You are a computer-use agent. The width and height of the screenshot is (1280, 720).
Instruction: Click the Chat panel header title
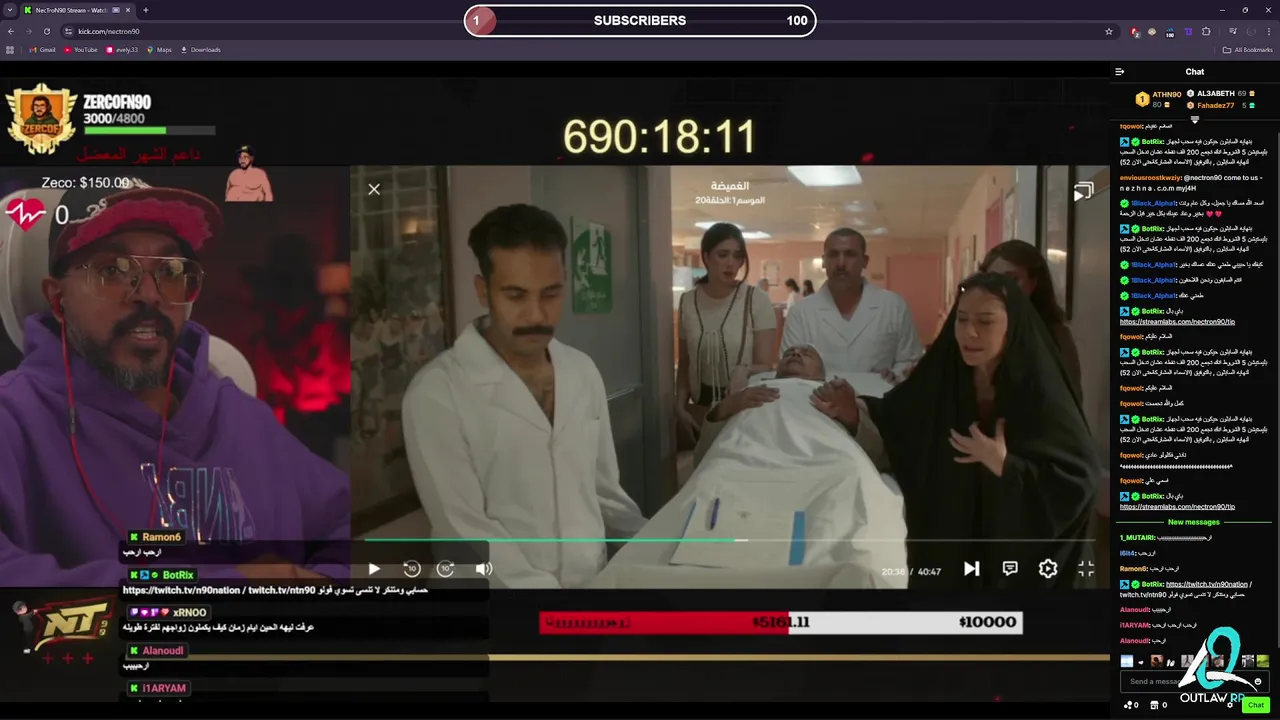coord(1195,72)
